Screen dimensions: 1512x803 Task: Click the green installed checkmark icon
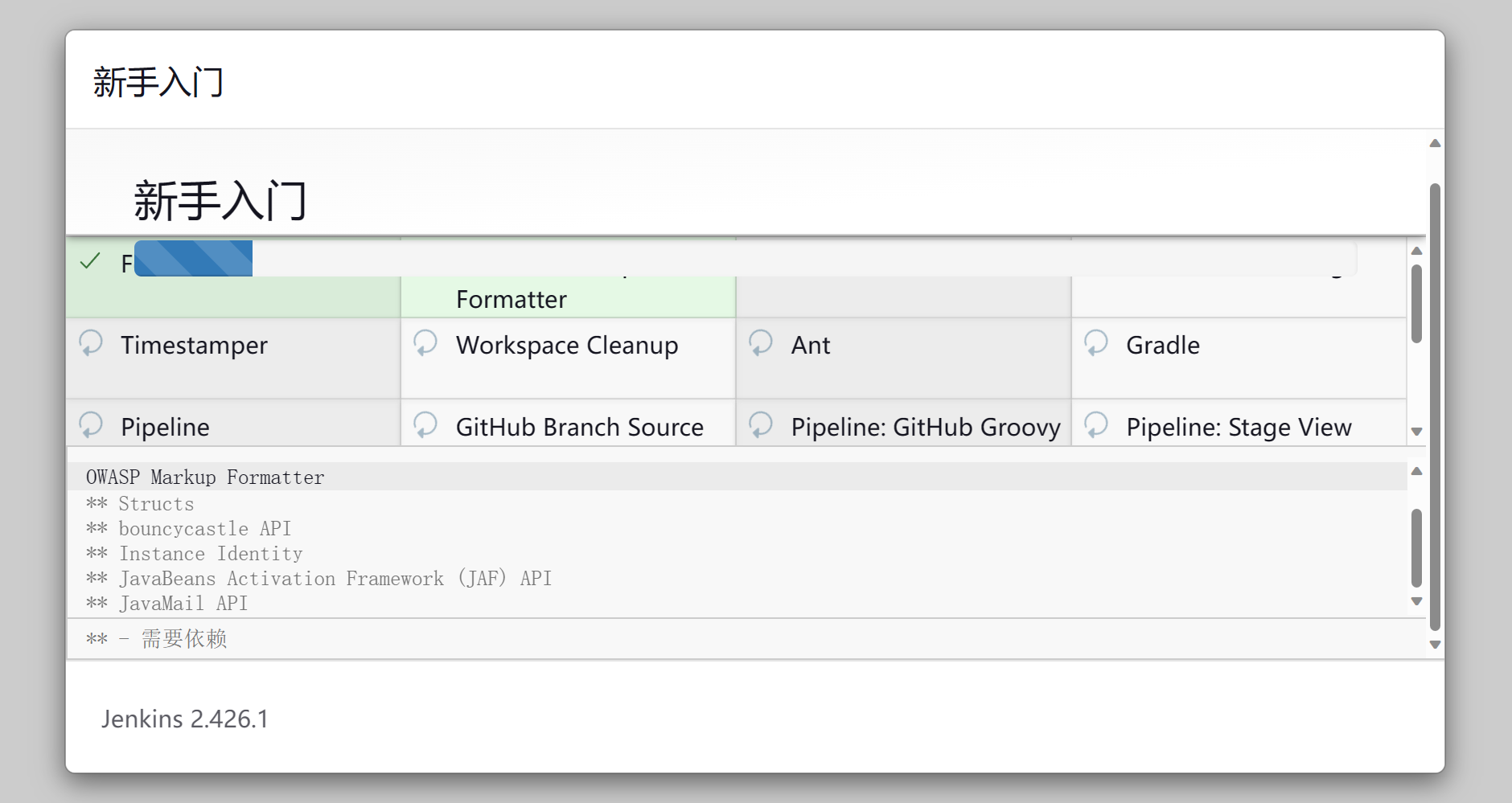coord(91,261)
